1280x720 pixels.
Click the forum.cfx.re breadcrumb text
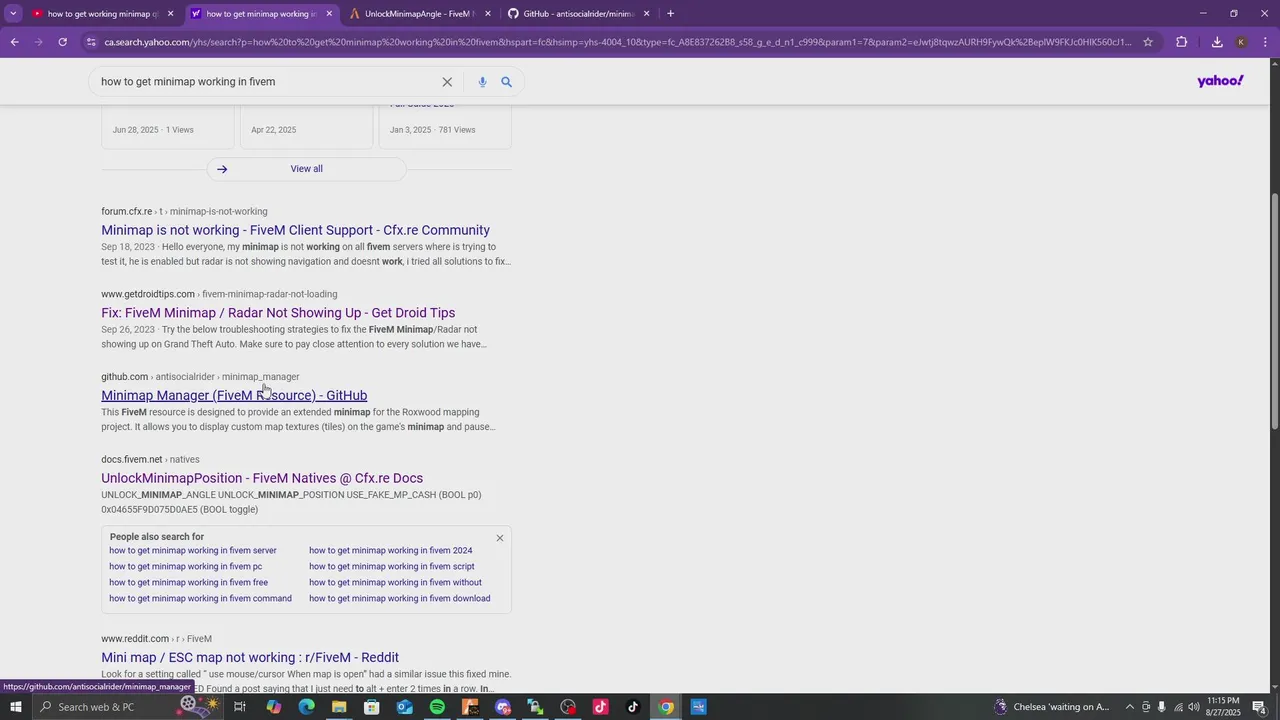click(x=184, y=212)
